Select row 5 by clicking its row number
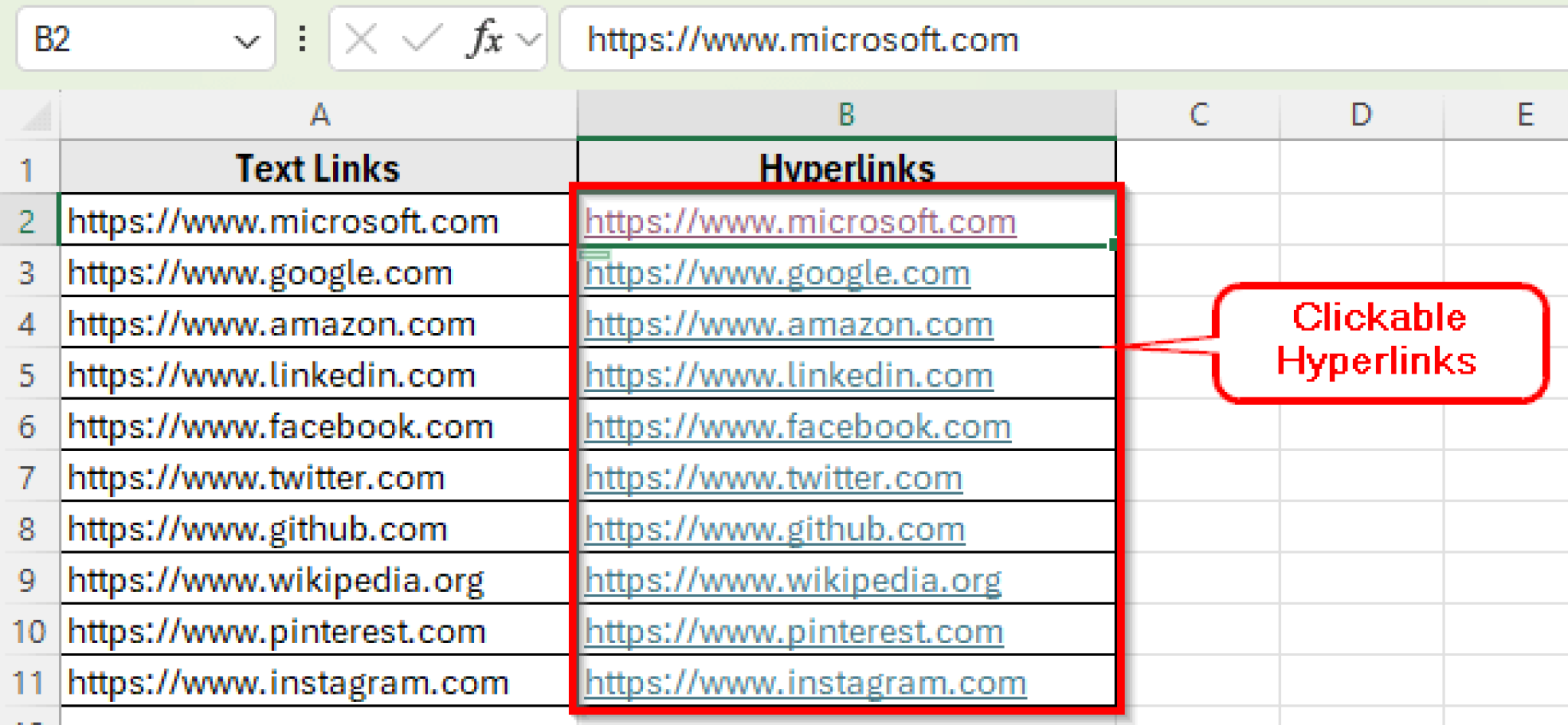 pyautogui.click(x=28, y=375)
